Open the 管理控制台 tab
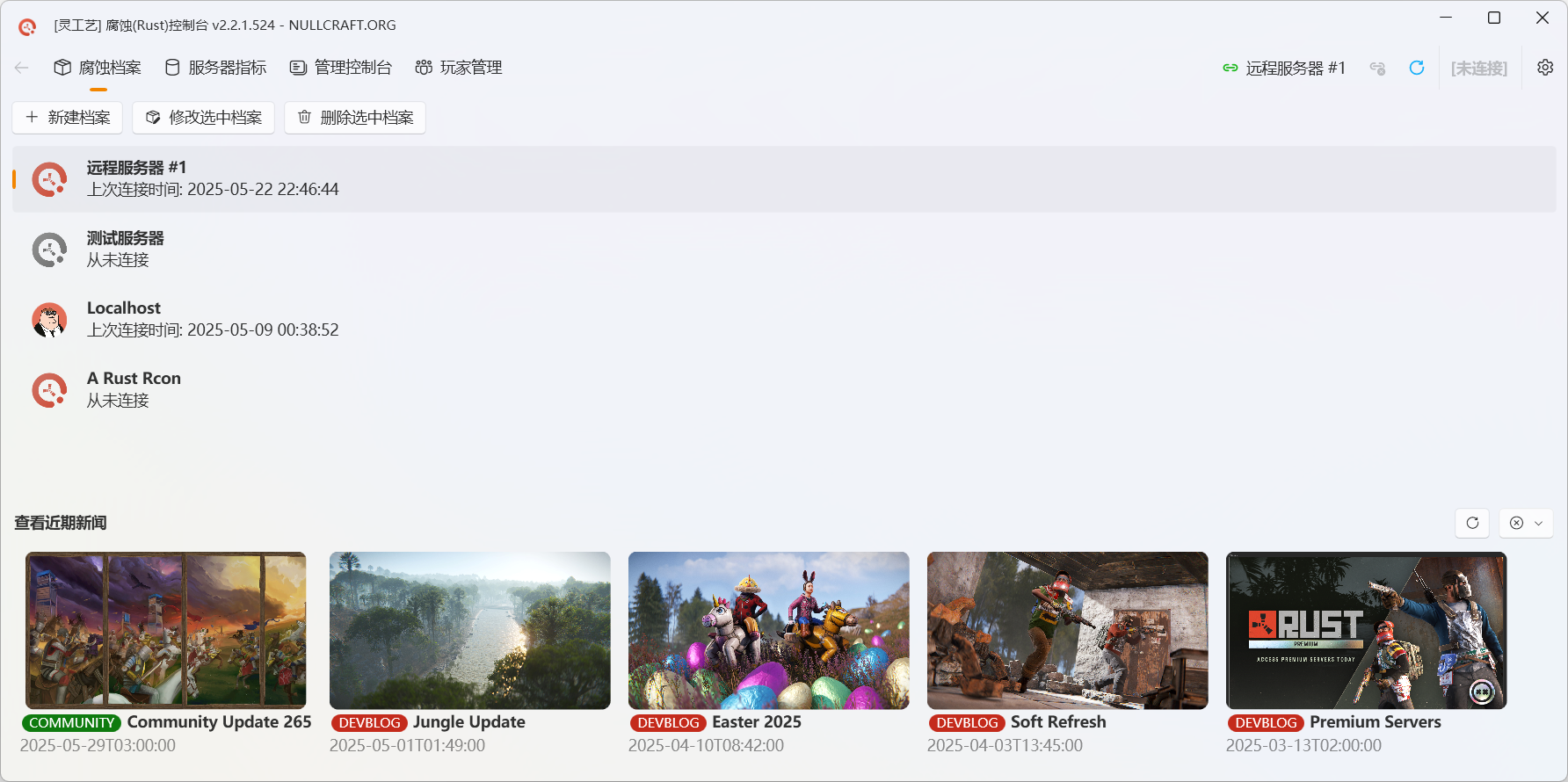This screenshot has height=782, width=1568. tap(341, 68)
